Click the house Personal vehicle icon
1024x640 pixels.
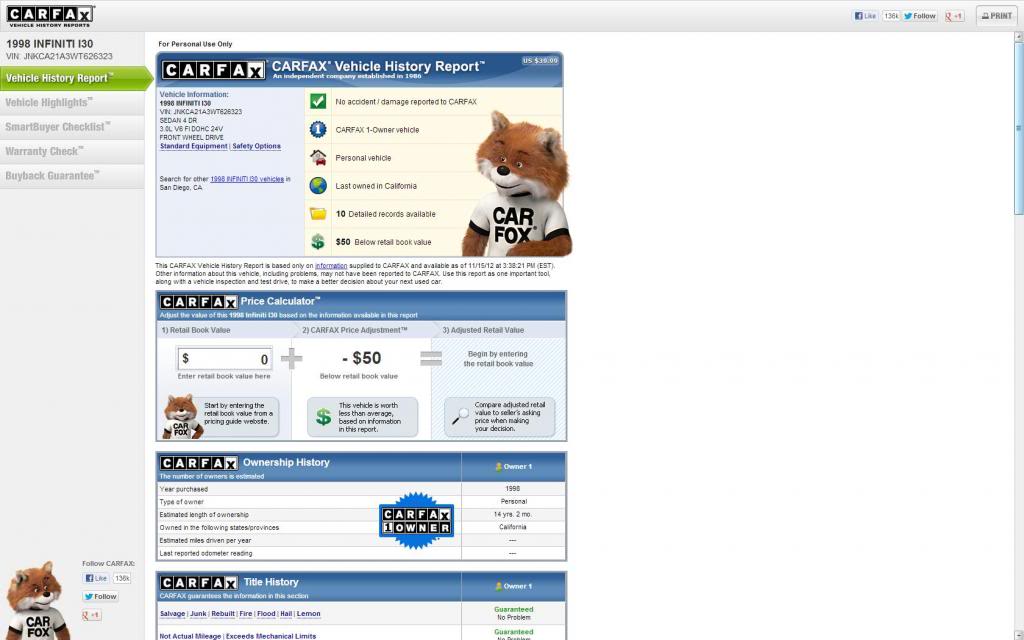[x=318, y=157]
